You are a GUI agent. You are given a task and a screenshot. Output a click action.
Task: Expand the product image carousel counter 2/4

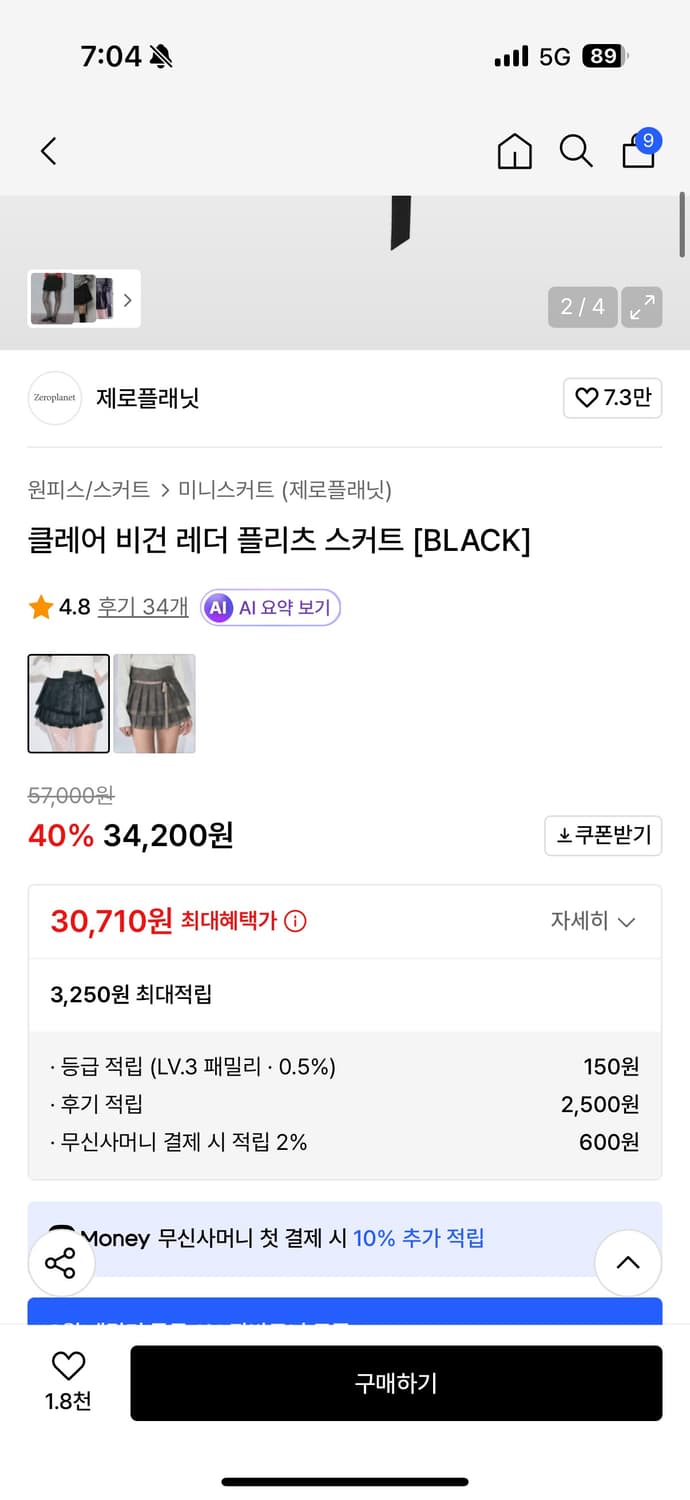point(582,307)
